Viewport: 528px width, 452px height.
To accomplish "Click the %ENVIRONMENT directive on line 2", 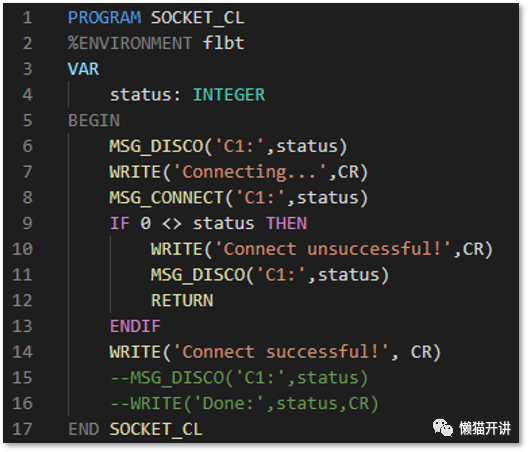I will pyautogui.click(x=130, y=43).
